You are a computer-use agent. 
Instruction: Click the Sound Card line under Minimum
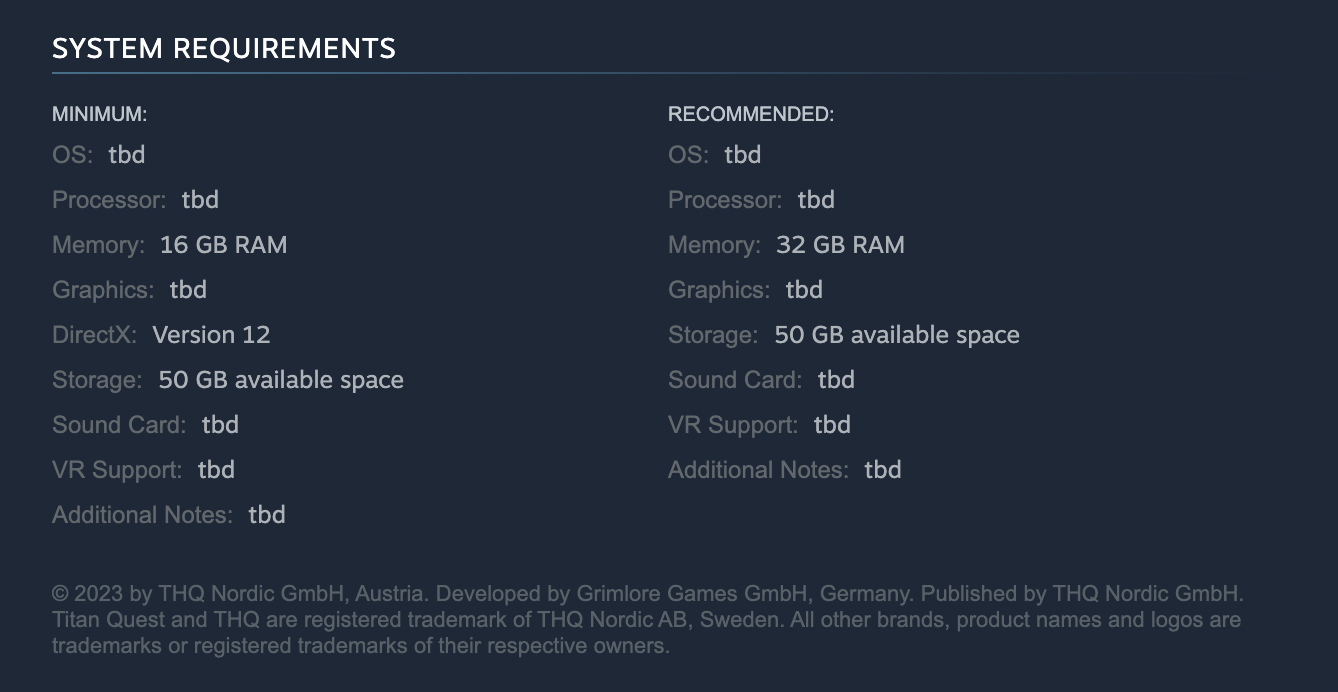(145, 425)
